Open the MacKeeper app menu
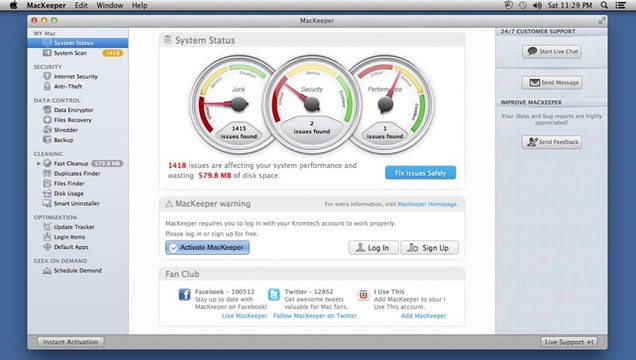Screen dimensions: 636x360 point(46,5)
